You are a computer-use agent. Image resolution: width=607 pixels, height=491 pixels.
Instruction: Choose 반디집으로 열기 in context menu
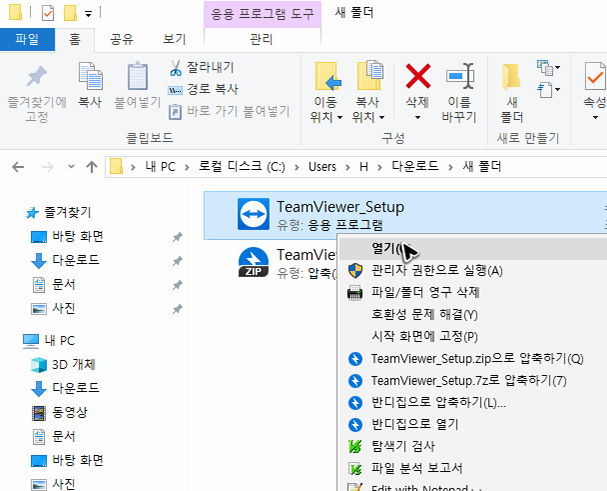pyautogui.click(x=472, y=424)
